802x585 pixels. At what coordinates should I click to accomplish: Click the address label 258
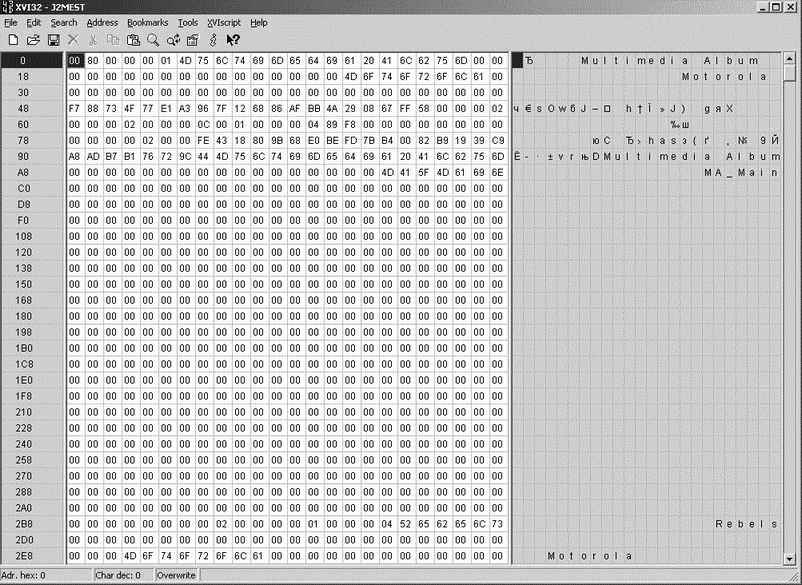[x=24, y=460]
